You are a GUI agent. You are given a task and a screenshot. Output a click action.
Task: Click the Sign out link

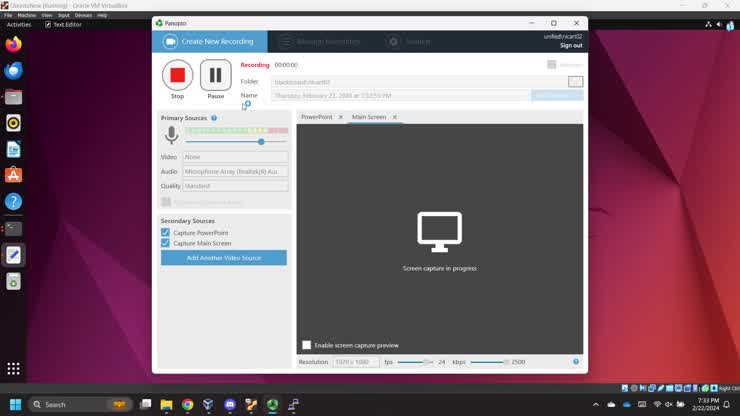(x=571, y=46)
